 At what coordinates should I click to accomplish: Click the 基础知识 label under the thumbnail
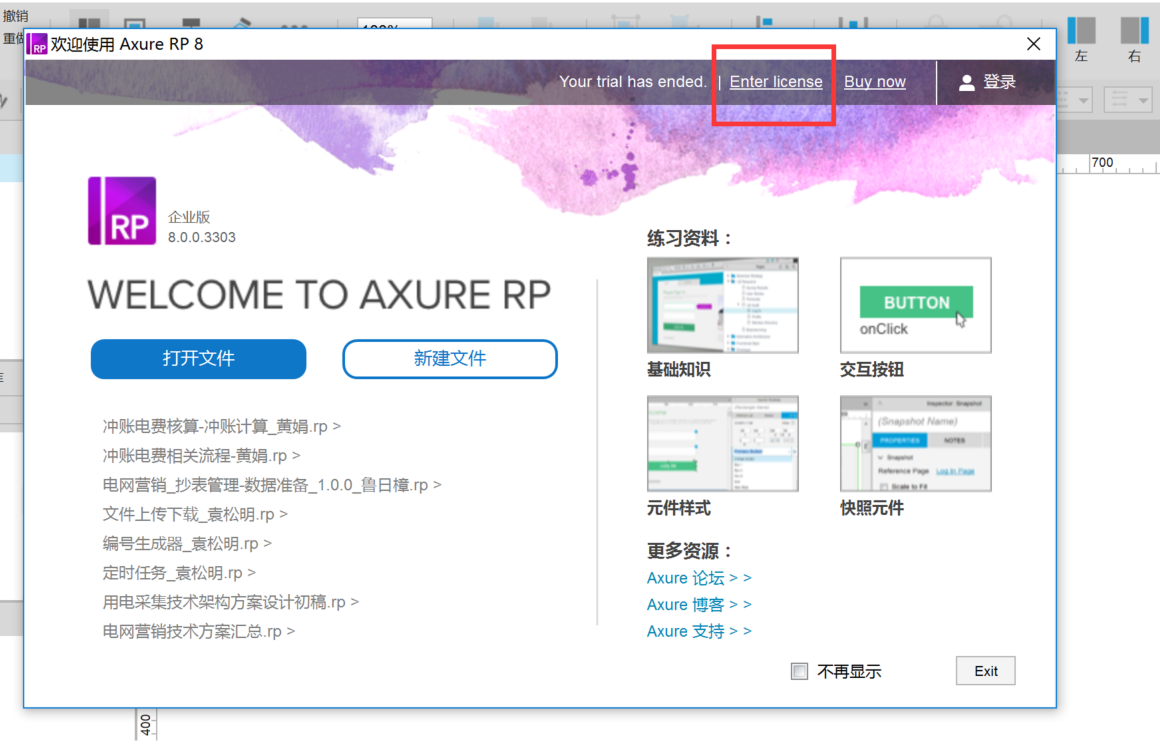click(678, 370)
